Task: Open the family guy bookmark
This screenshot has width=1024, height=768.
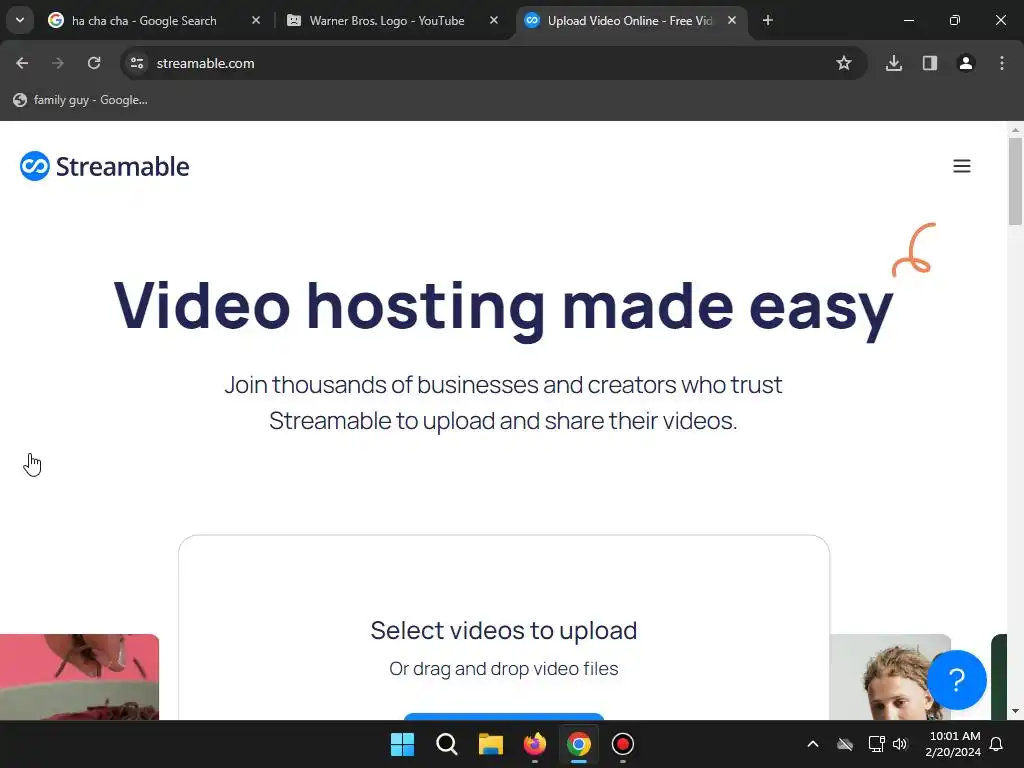Action: 81,100
